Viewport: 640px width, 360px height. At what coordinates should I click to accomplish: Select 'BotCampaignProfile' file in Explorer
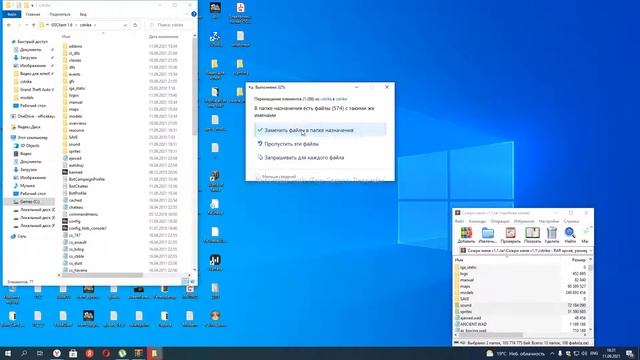(x=87, y=179)
